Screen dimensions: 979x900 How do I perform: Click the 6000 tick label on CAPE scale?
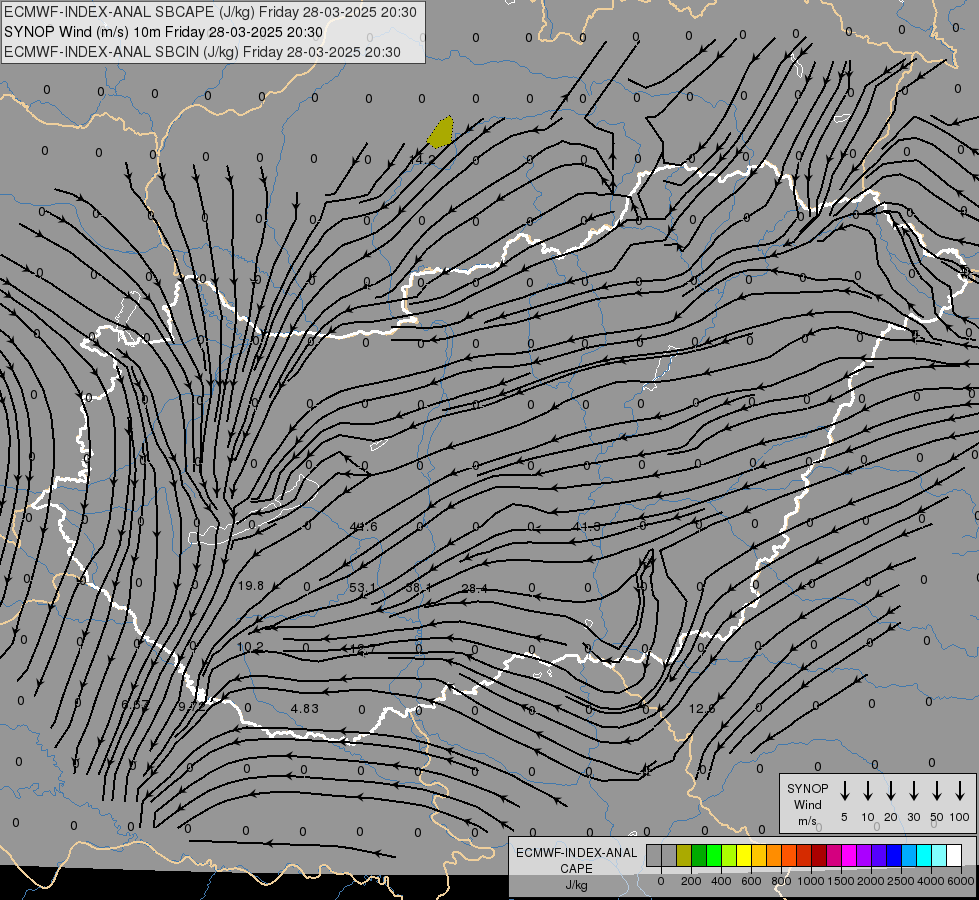[961, 881]
